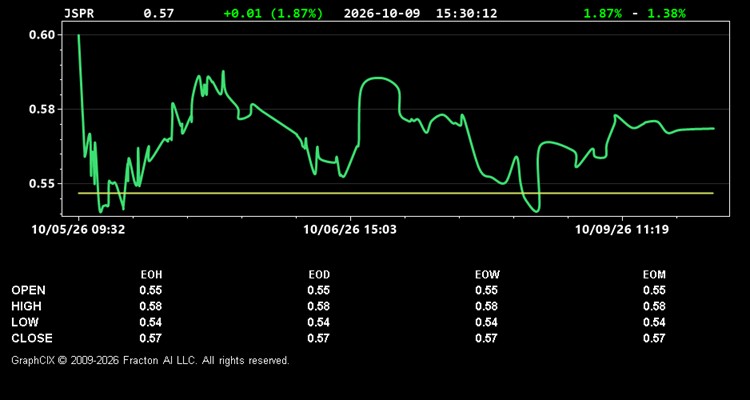Click the 0.55 y-axis label
Viewport: 750px width, 400px height.
coord(42,184)
